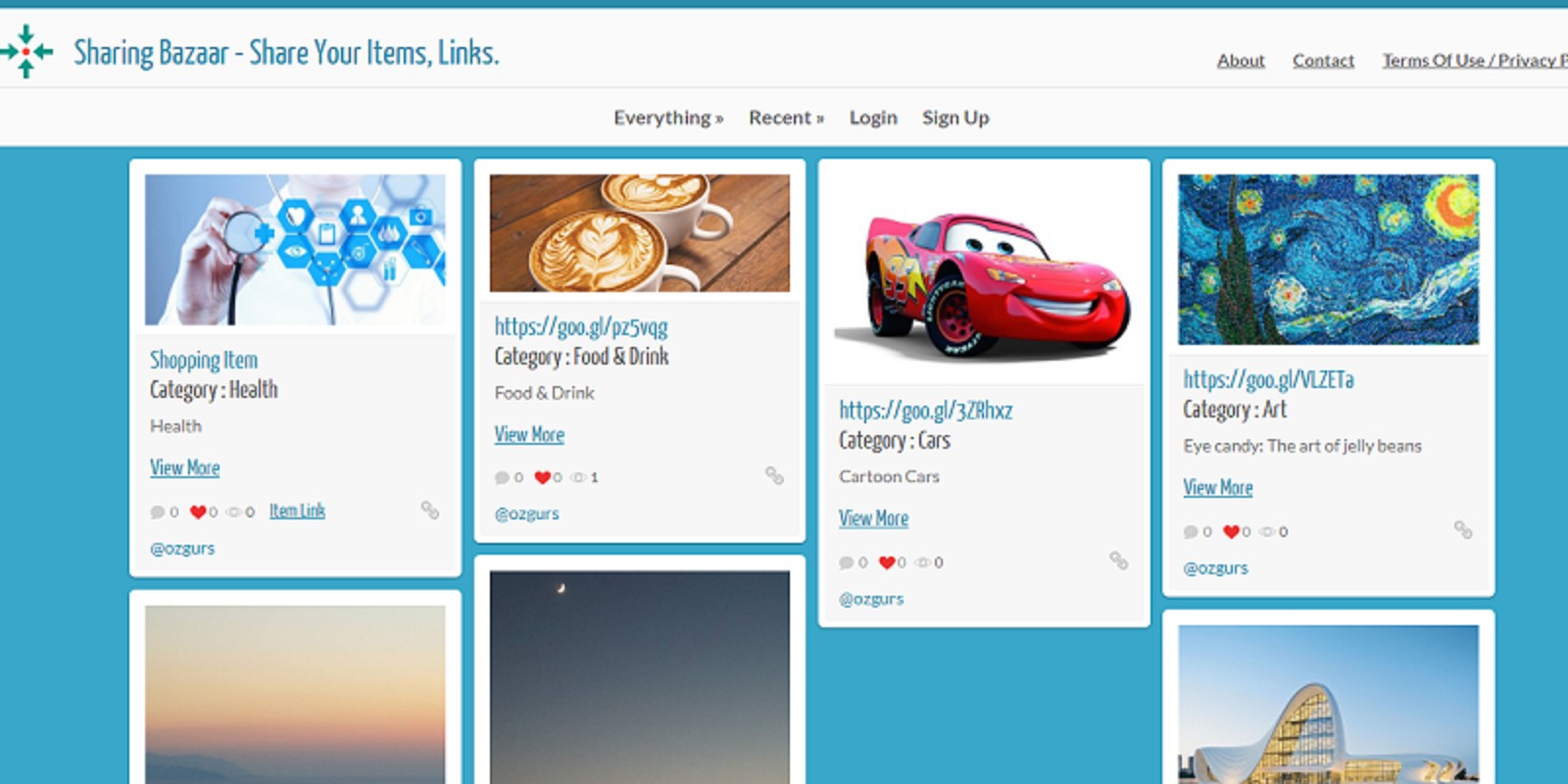Click the 'Category : Health' text
Image resolution: width=1568 pixels, height=784 pixels.
point(214,390)
